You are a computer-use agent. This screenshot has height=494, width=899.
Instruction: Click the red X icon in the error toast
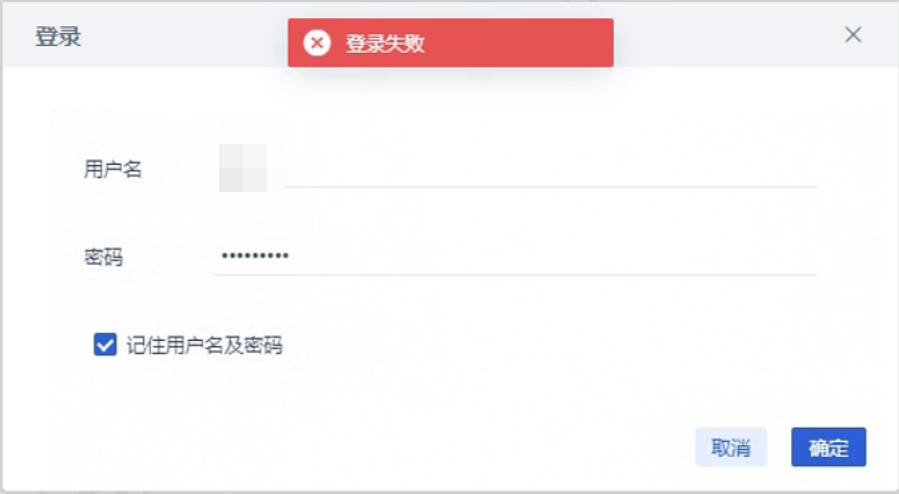[317, 43]
